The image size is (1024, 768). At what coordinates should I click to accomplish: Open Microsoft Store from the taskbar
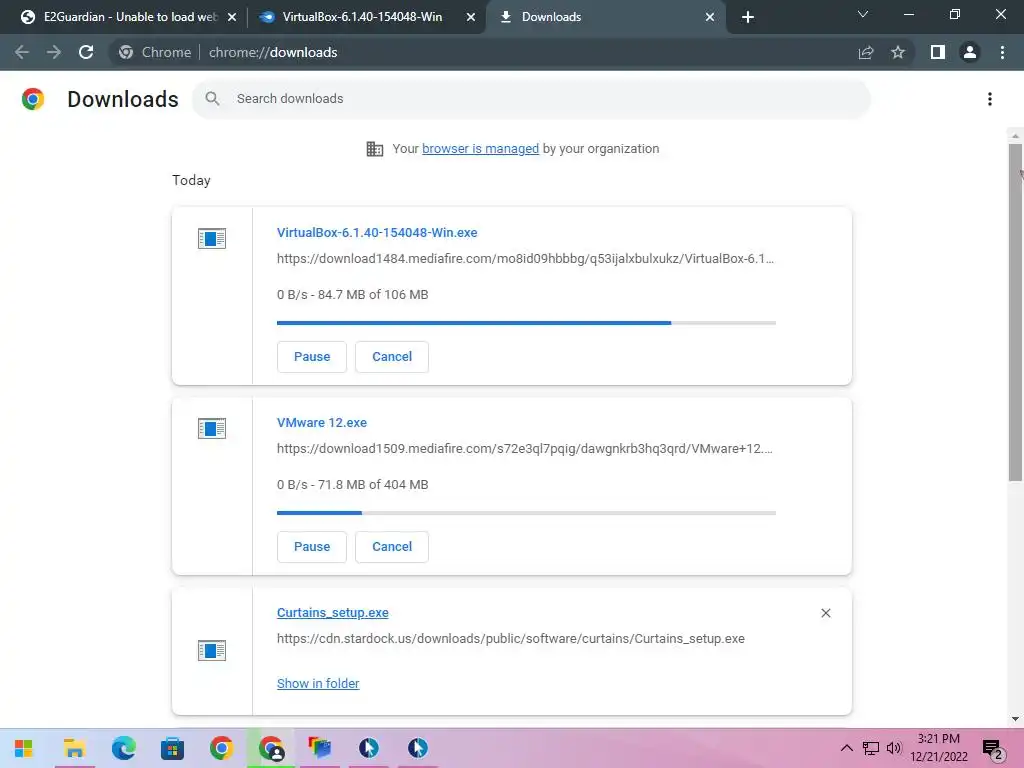click(x=172, y=748)
